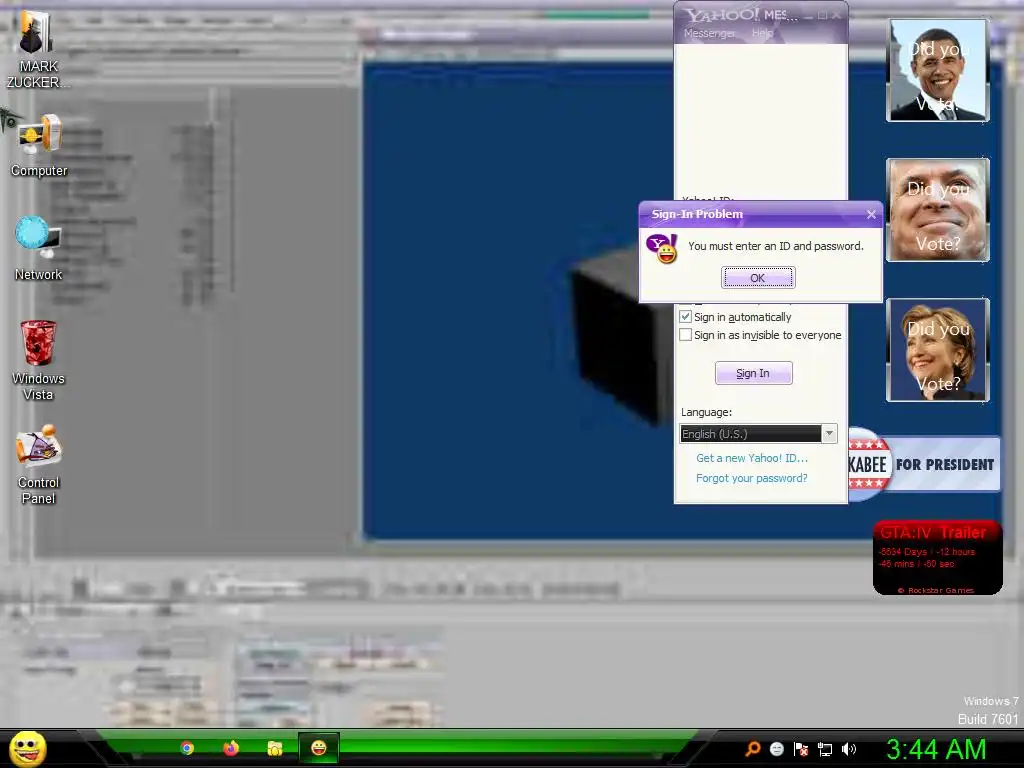Open the Messenger menu
Screen dimensions: 1024x768
coord(709,33)
